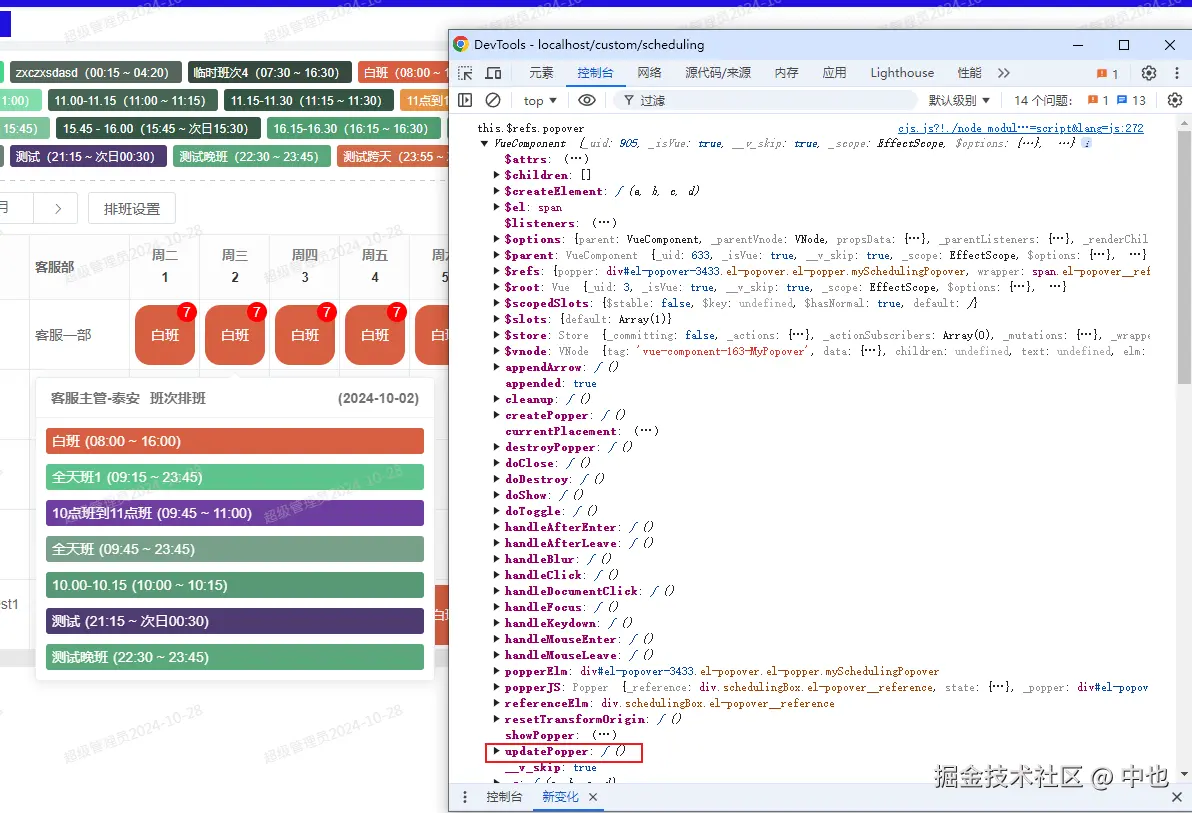1192x813 pixels.
Task: Select the 测试晚班 (22:30 ~ 23:45) popover shift
Action: coord(235,657)
